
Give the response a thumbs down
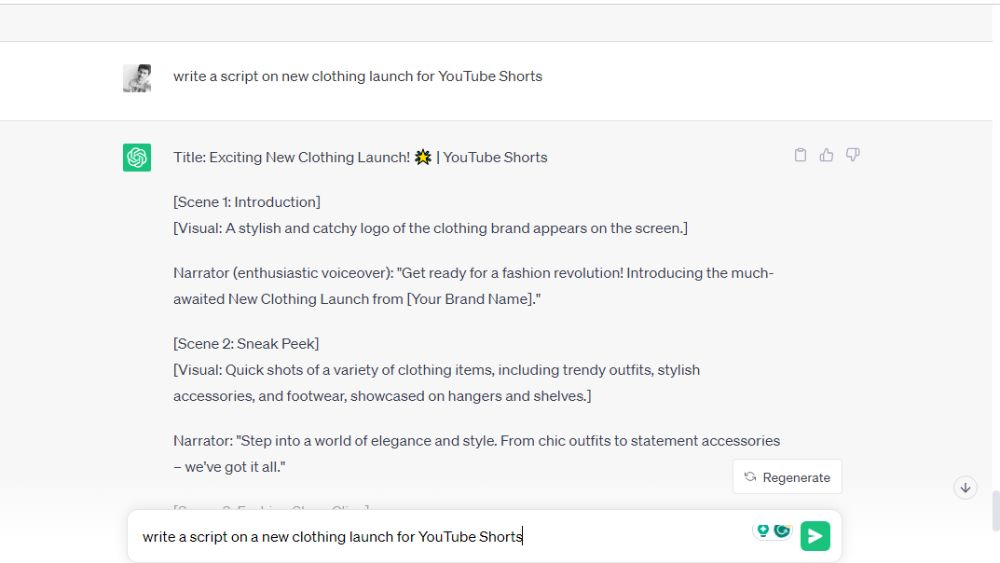853,155
